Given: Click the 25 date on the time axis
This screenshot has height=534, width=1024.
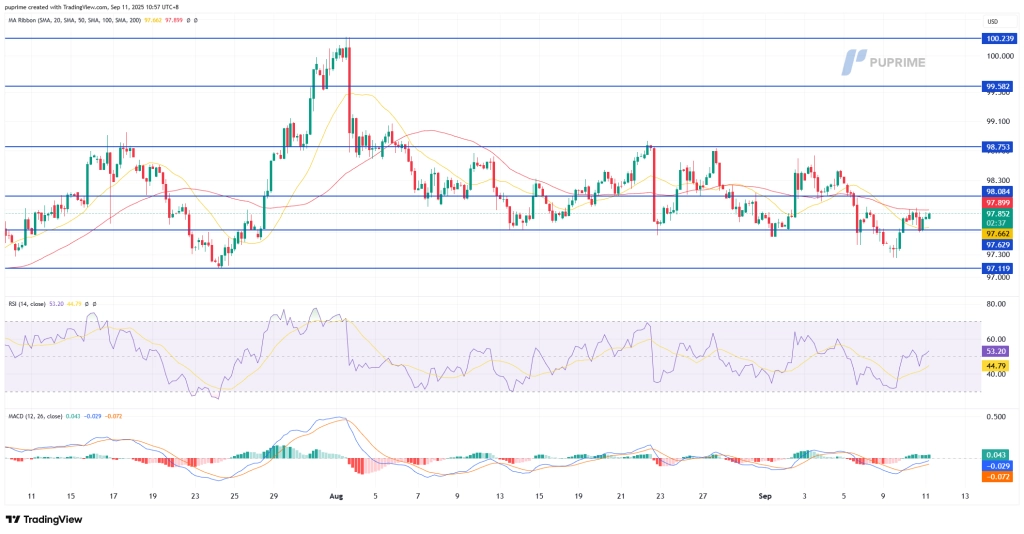Looking at the screenshot, I should pyautogui.click(x=234, y=496).
